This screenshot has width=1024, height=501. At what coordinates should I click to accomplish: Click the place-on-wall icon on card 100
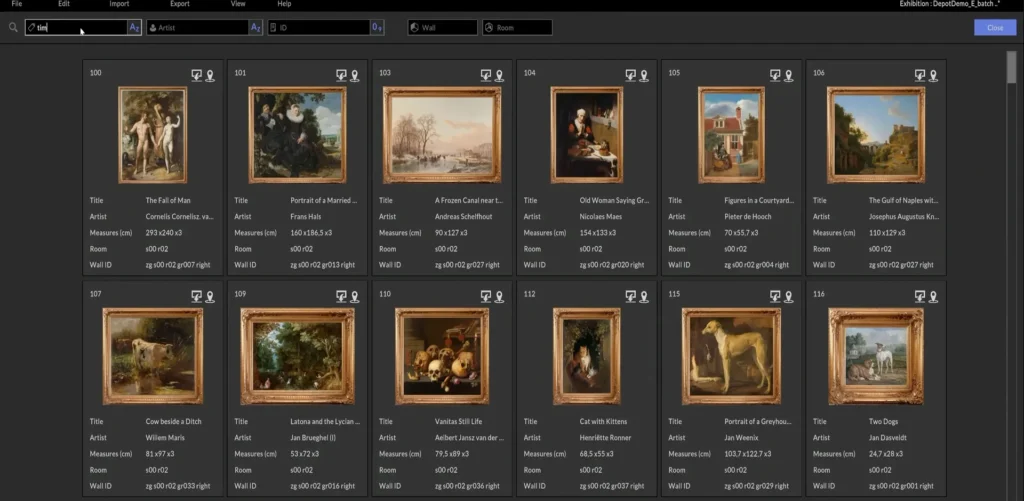click(x=197, y=76)
